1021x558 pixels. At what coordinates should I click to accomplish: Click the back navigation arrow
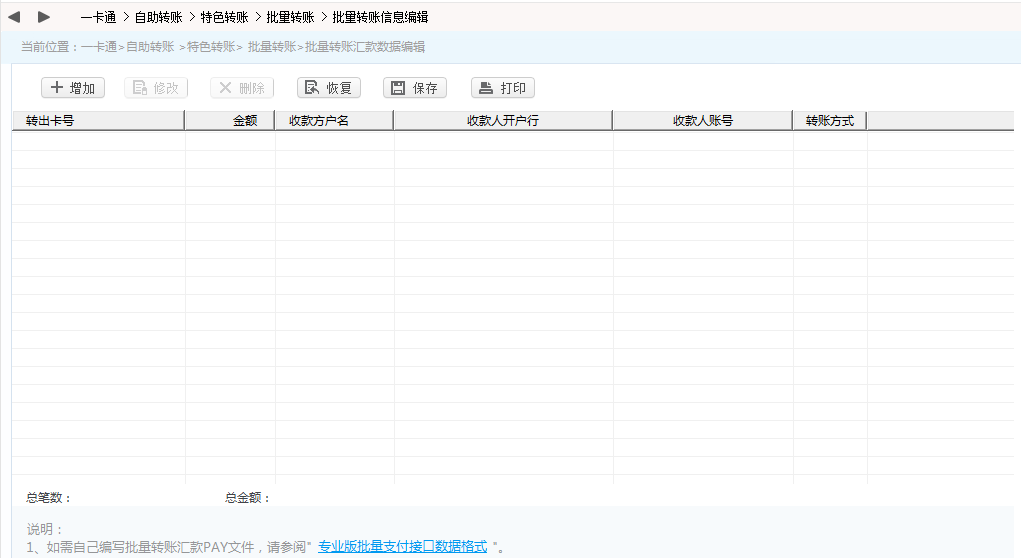click(x=14, y=17)
